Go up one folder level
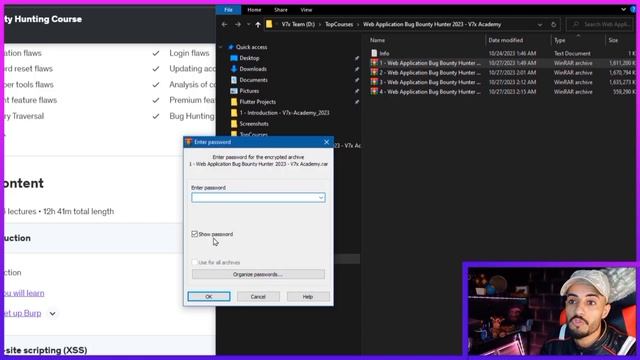The height and width of the screenshot is (360, 640). (x=258, y=24)
